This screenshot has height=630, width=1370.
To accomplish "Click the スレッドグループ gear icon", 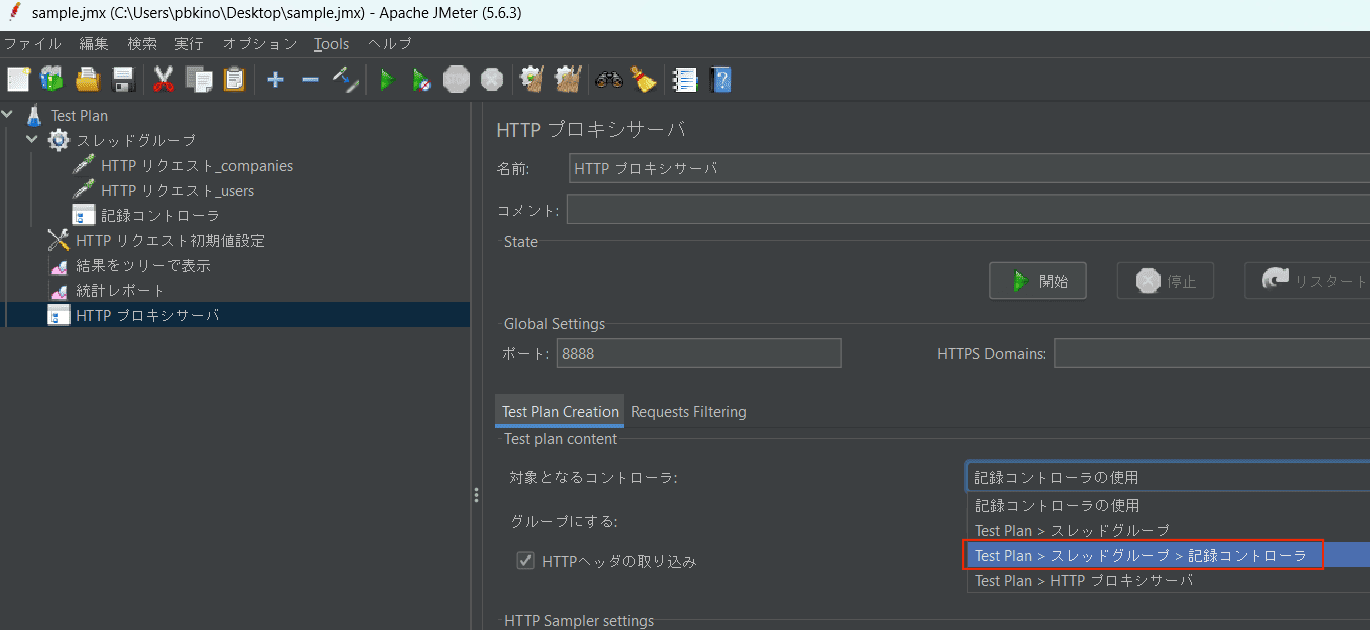I will coord(59,140).
